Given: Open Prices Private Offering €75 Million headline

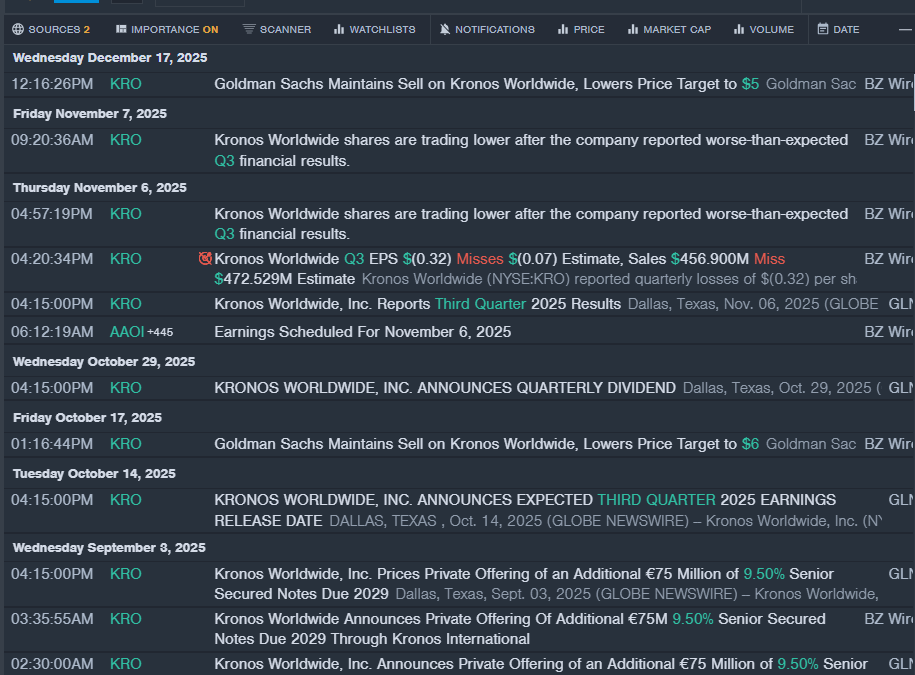Looking at the screenshot, I should [523, 584].
